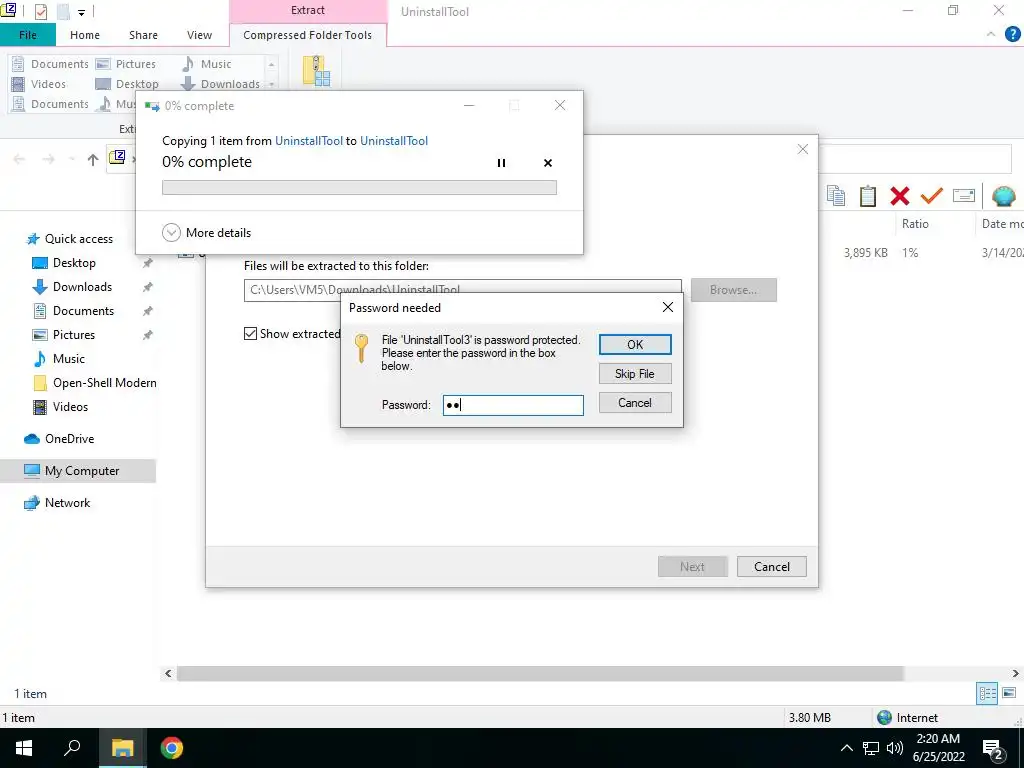Click the Network icon in the sidebar
This screenshot has width=1024, height=768.
point(31,503)
